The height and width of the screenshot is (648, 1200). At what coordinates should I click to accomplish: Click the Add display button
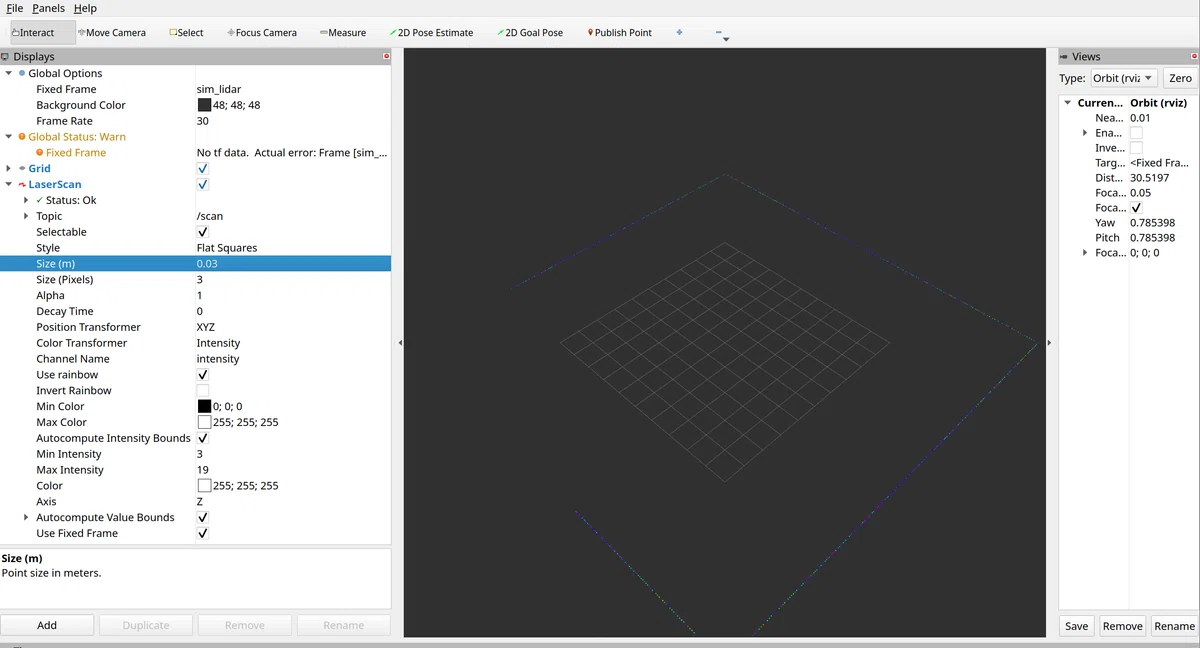coord(47,625)
